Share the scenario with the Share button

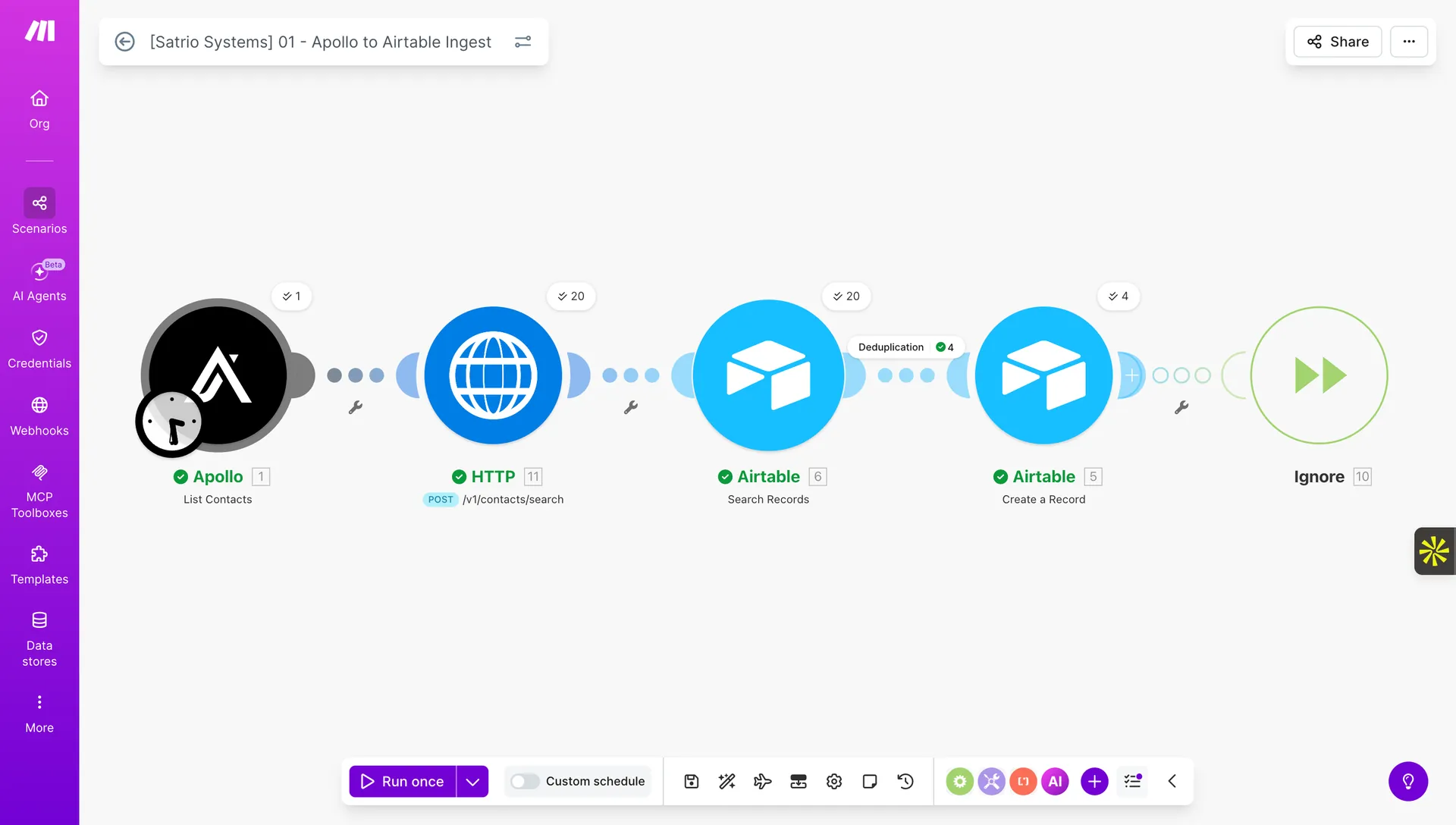(1337, 42)
